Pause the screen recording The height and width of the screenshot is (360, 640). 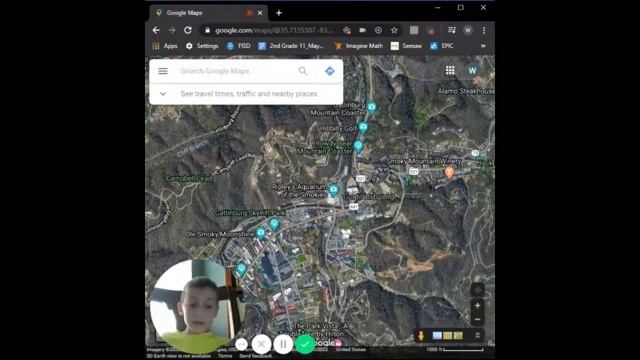283,344
